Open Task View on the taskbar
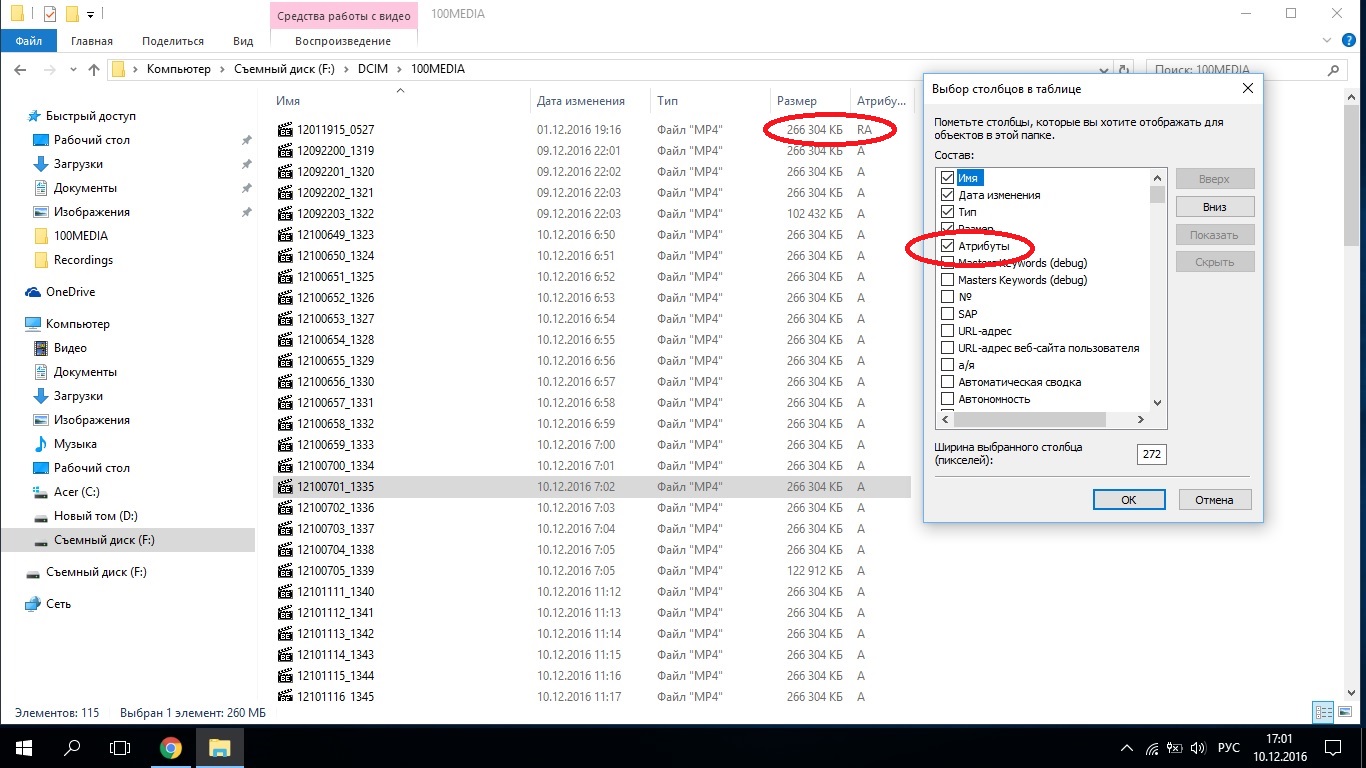 coord(120,747)
